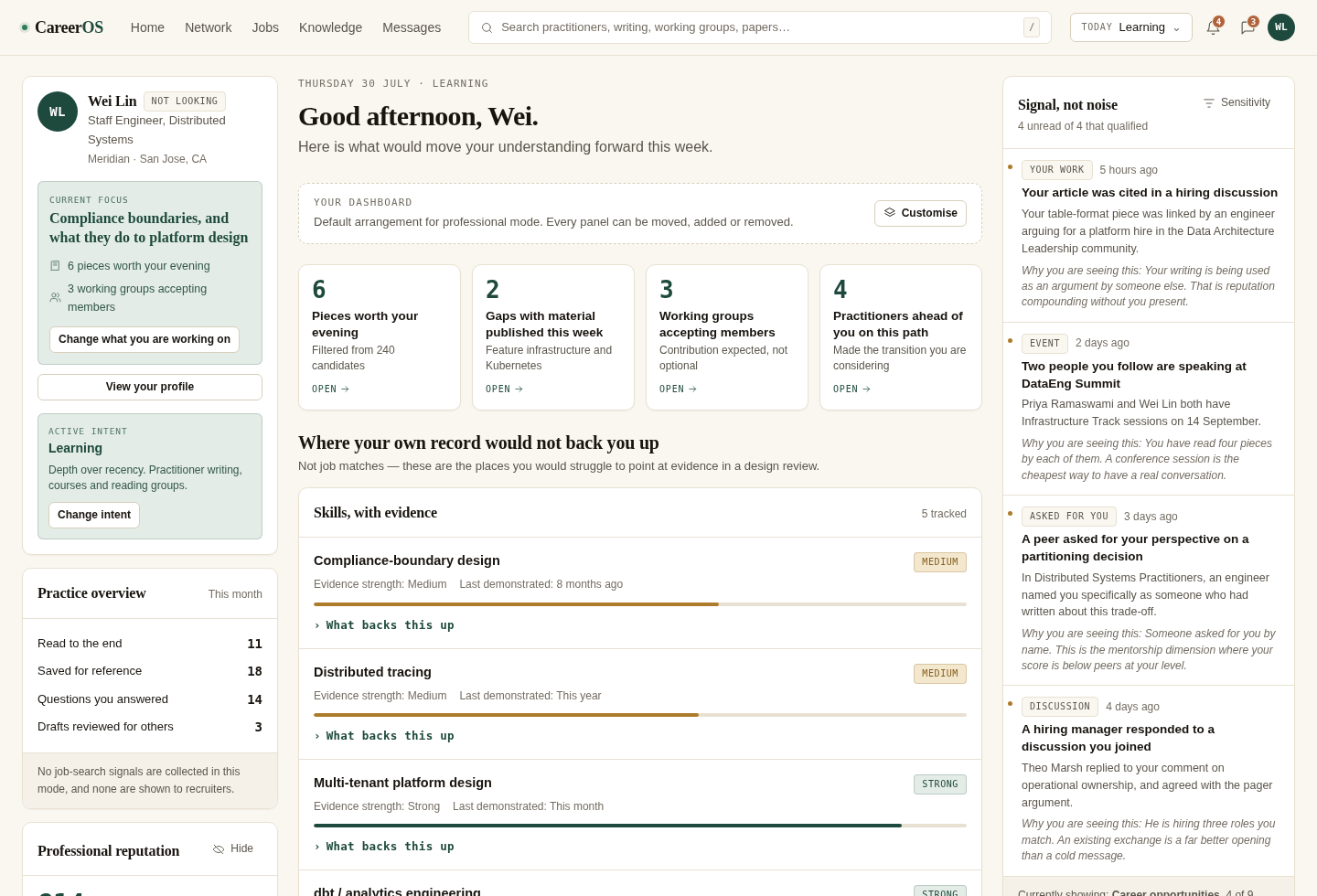
Task: Click Wei Lin's profile avatar in sidebar
Action: [x=58, y=112]
